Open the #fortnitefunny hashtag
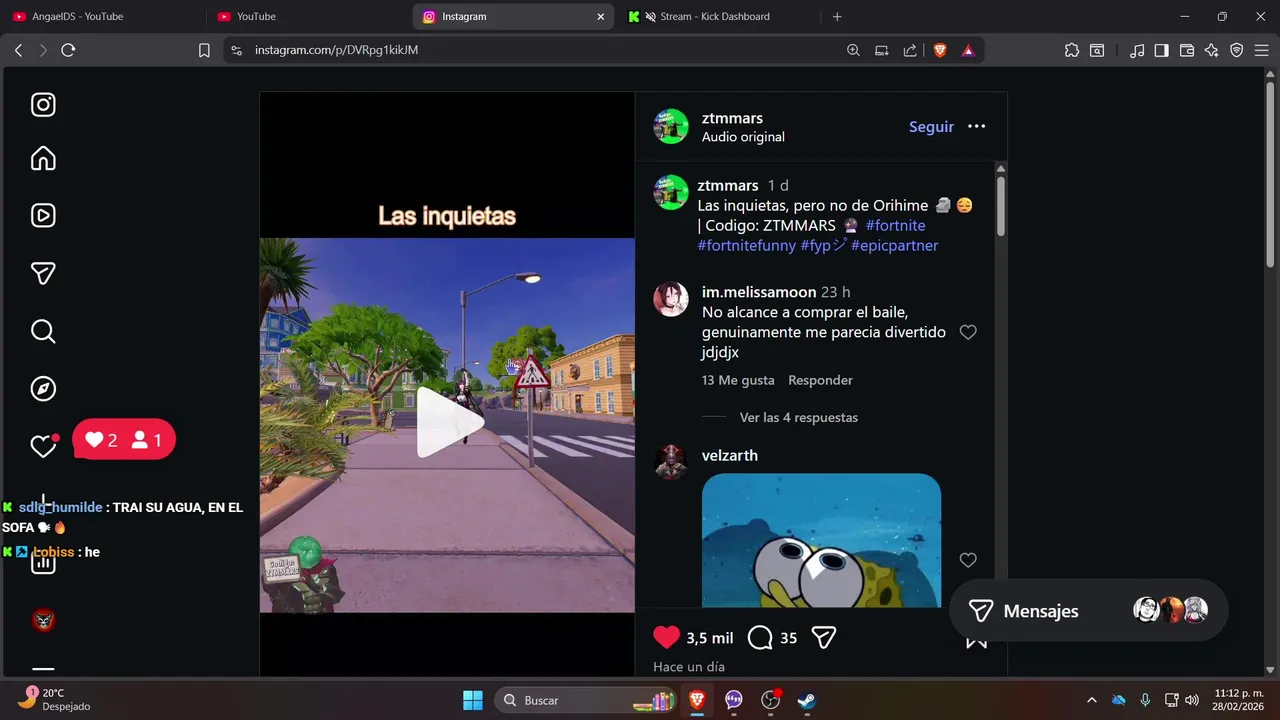Screen dimensions: 1280x720 tap(747, 245)
